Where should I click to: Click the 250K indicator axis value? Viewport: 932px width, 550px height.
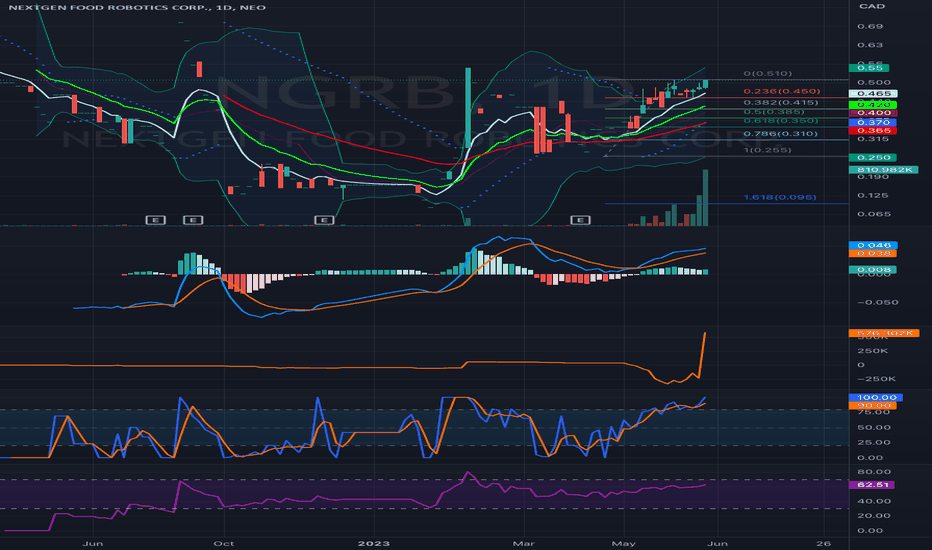click(873, 350)
